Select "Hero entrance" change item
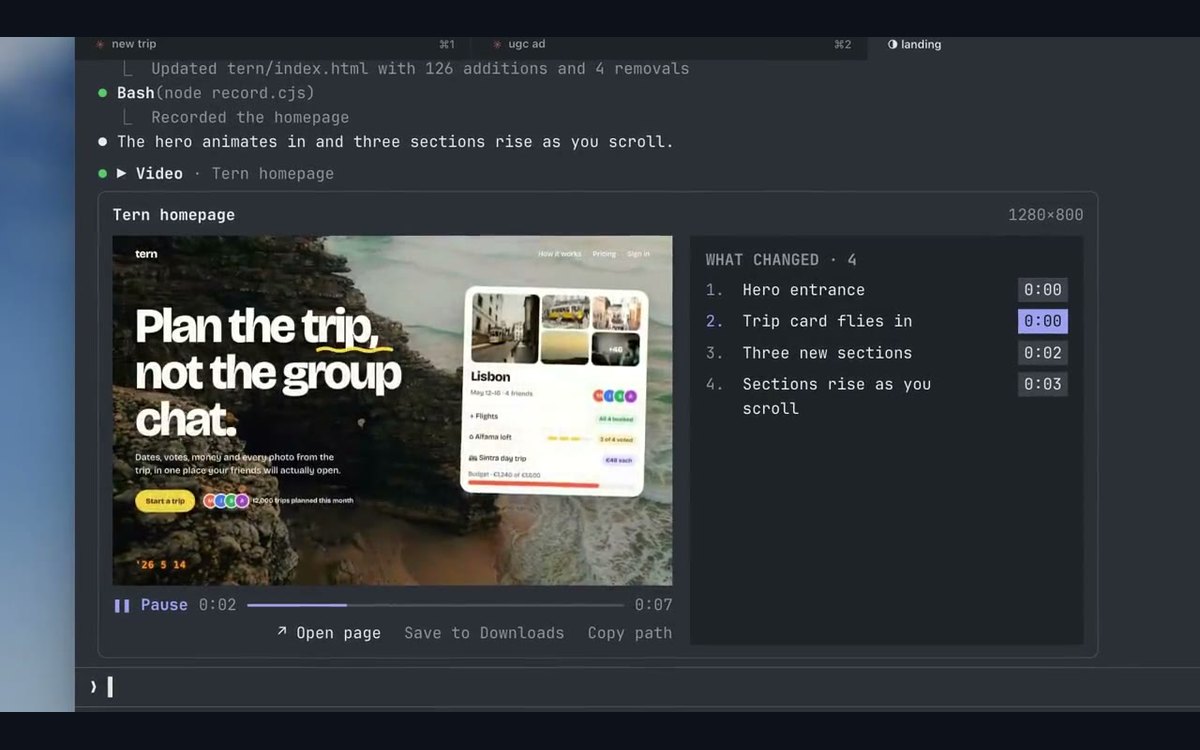The height and width of the screenshot is (750, 1200). [x=803, y=290]
